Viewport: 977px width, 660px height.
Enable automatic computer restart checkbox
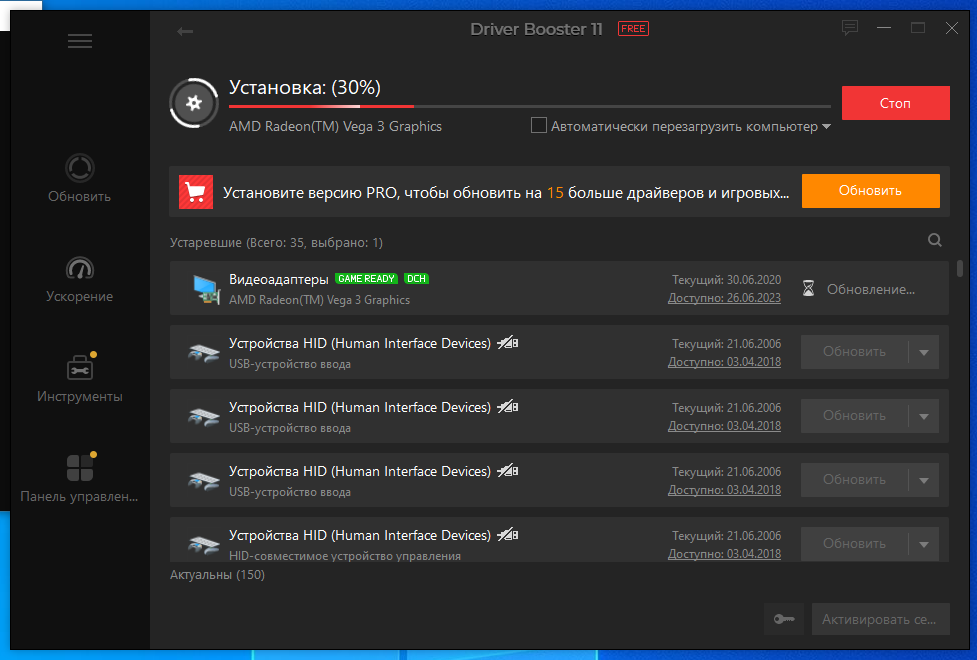538,125
